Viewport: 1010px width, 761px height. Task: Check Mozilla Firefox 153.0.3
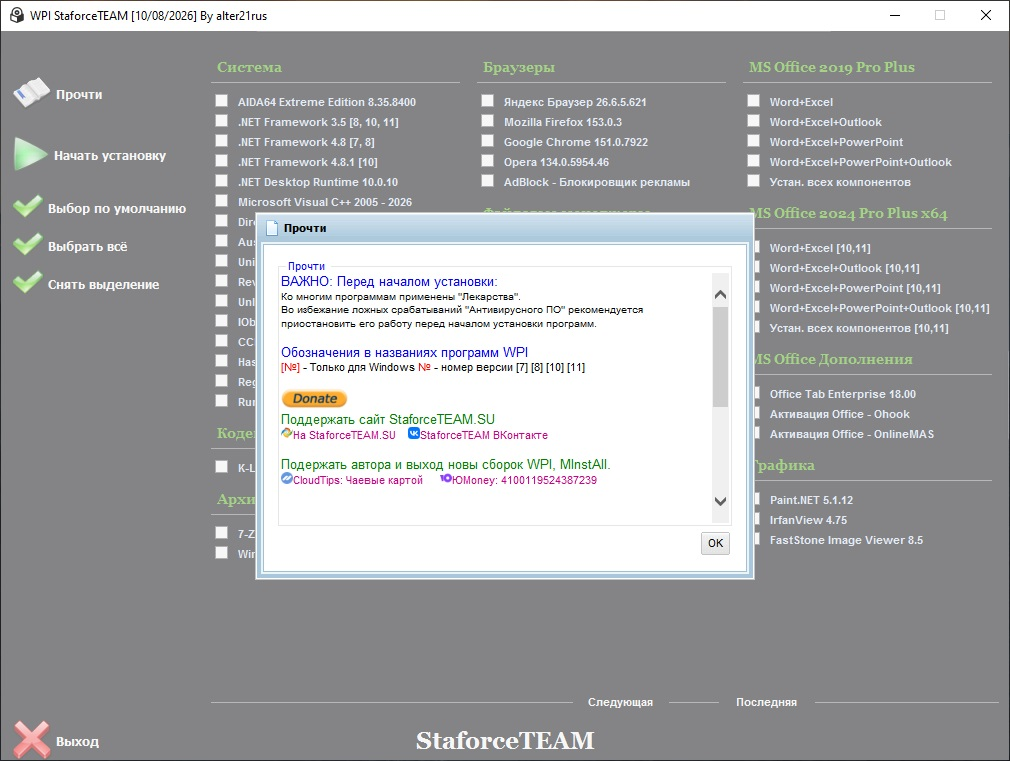point(488,120)
